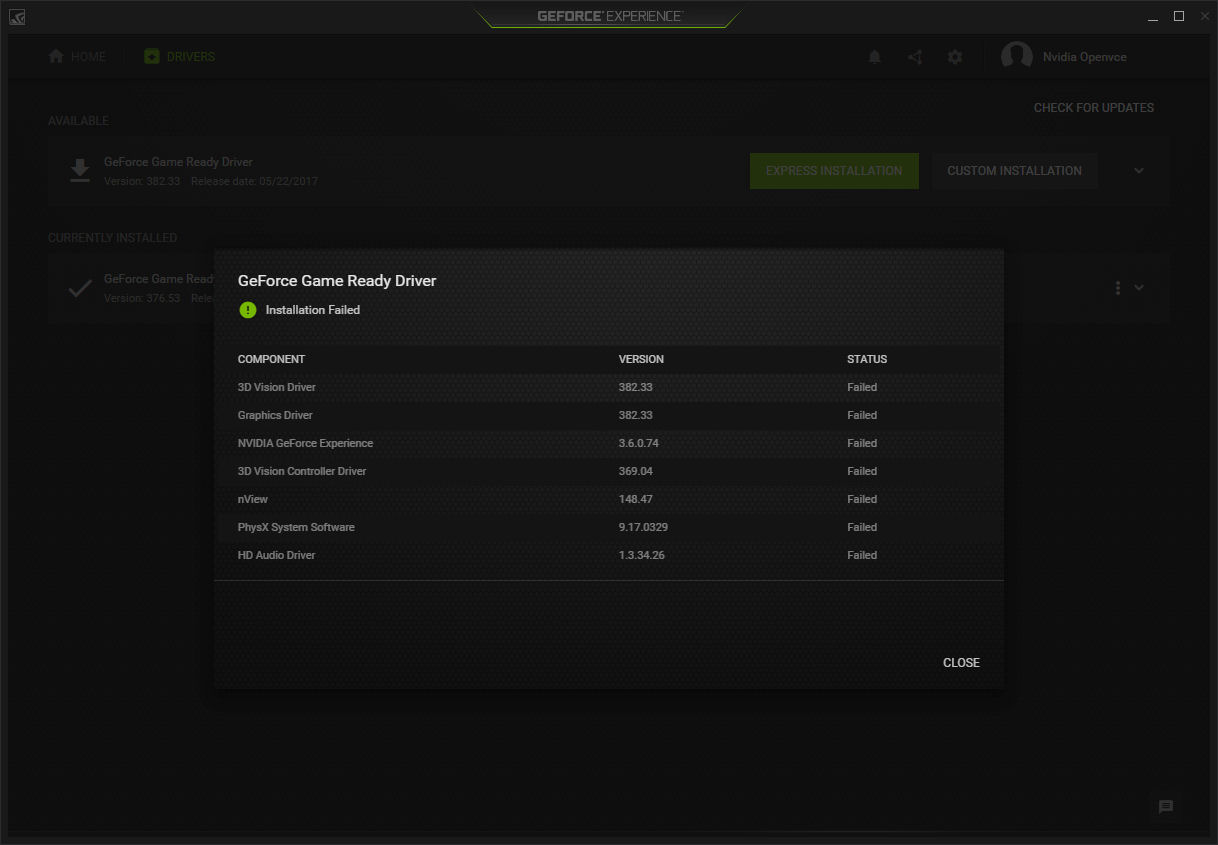
Task: Click the user avatar picture
Action: [x=1017, y=57]
